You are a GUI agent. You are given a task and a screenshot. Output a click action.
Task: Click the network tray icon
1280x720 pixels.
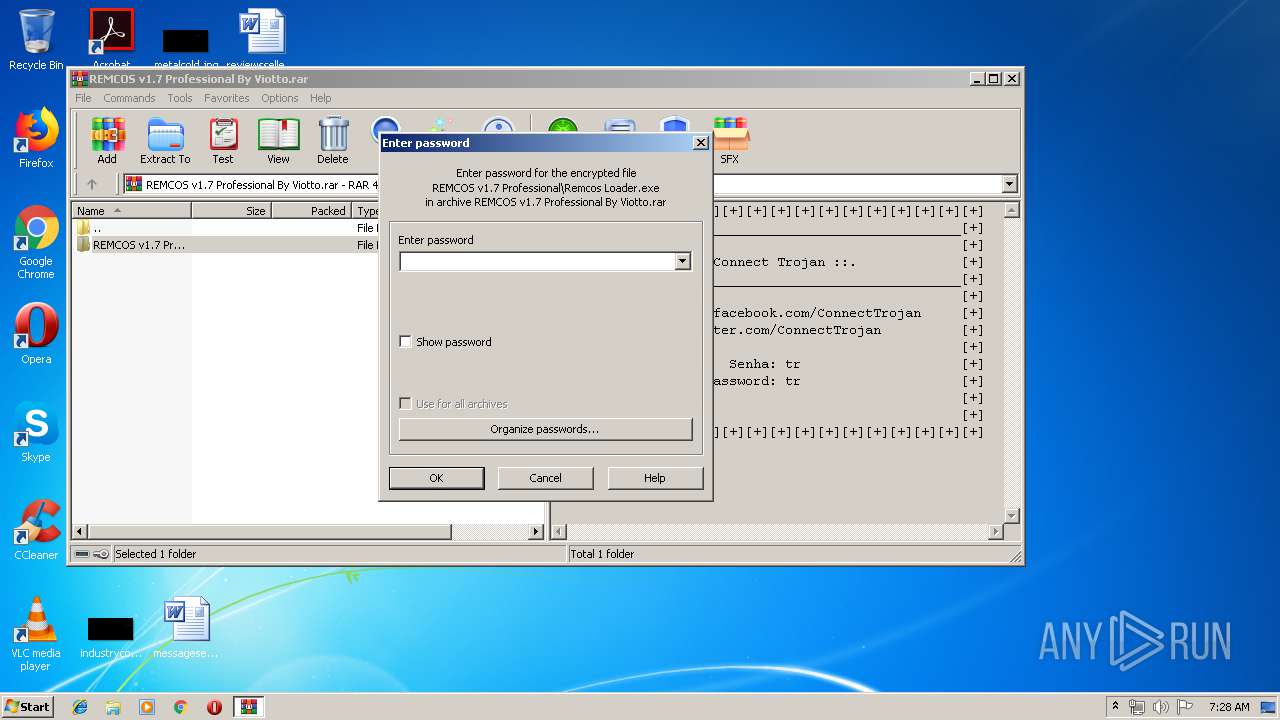[x=1138, y=707]
